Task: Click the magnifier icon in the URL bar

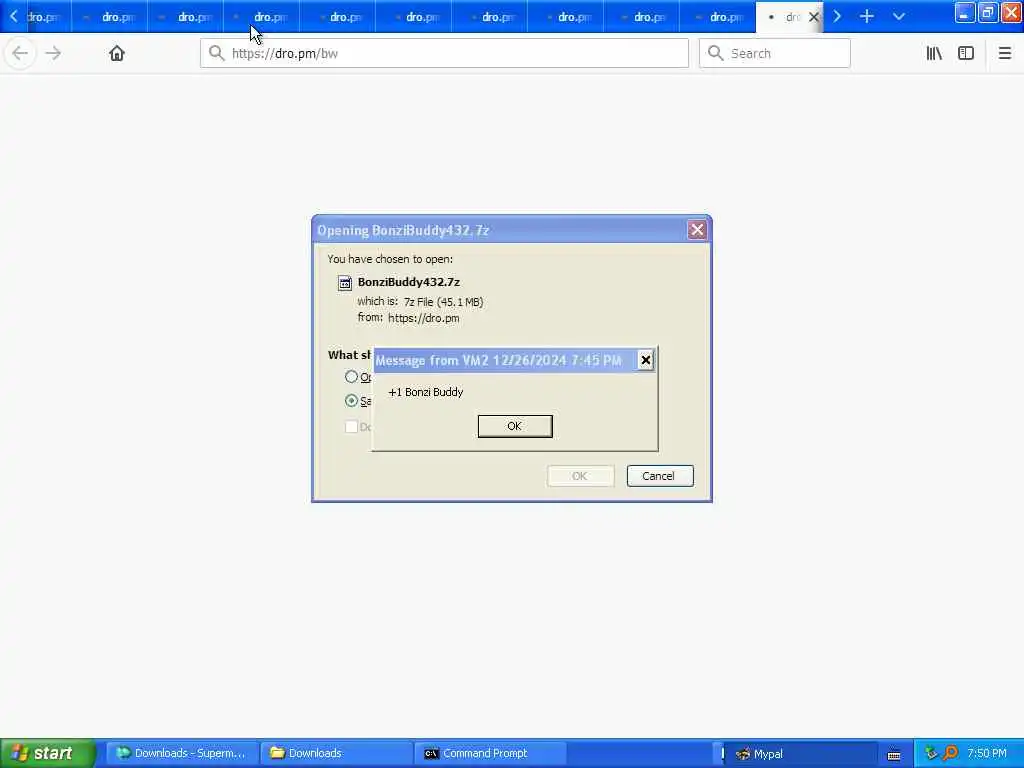Action: [x=216, y=53]
